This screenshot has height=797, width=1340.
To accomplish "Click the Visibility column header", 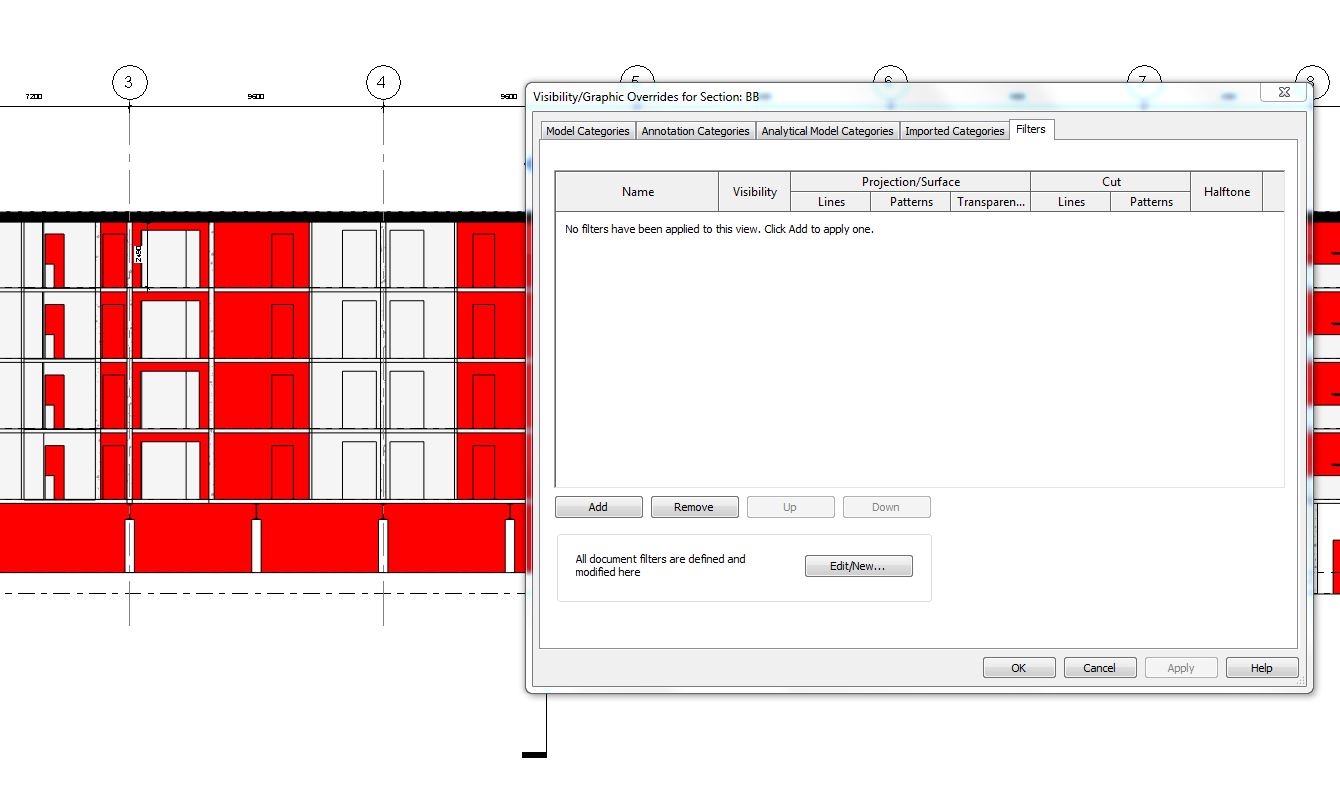I will coord(755,192).
